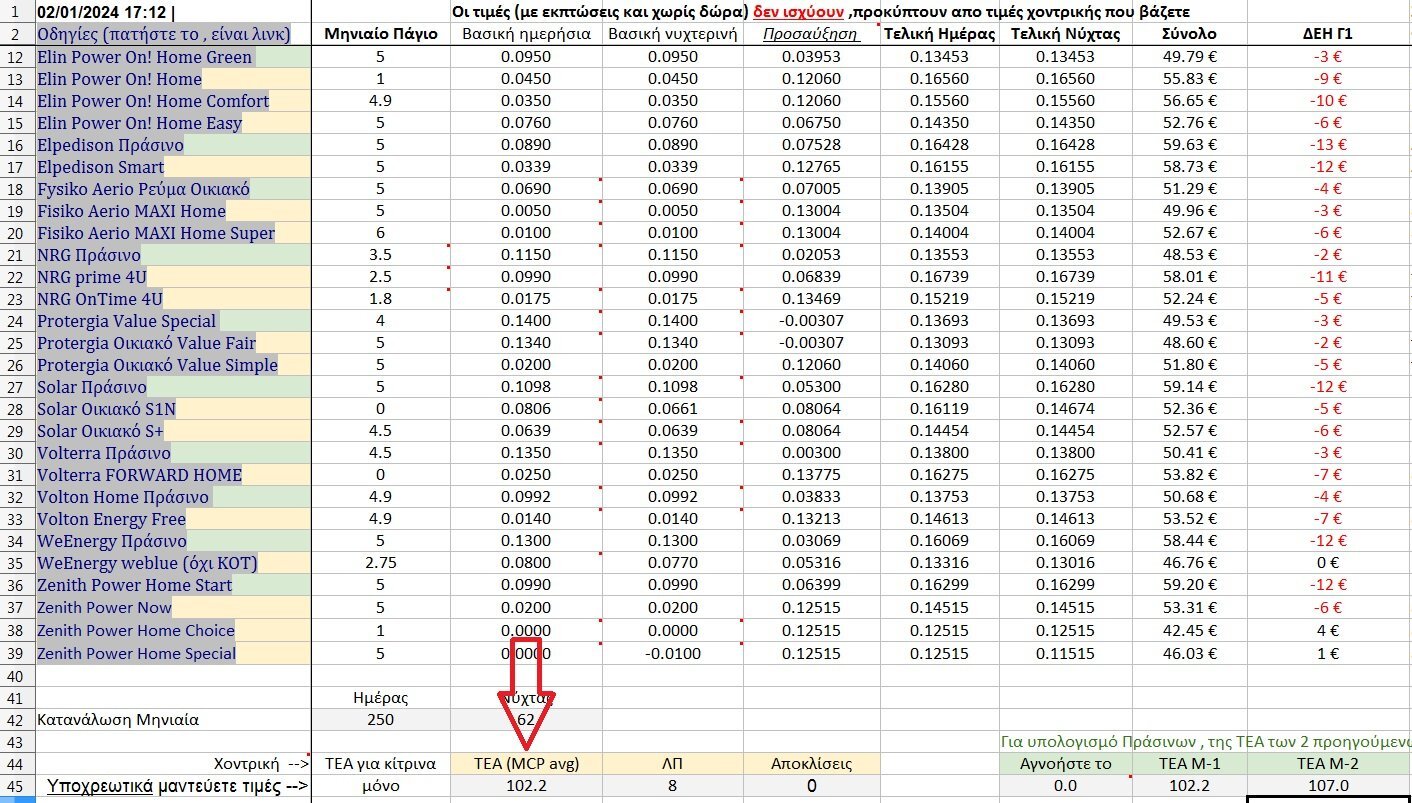Click the Τελική Ημέρας column header cell

(x=940, y=34)
